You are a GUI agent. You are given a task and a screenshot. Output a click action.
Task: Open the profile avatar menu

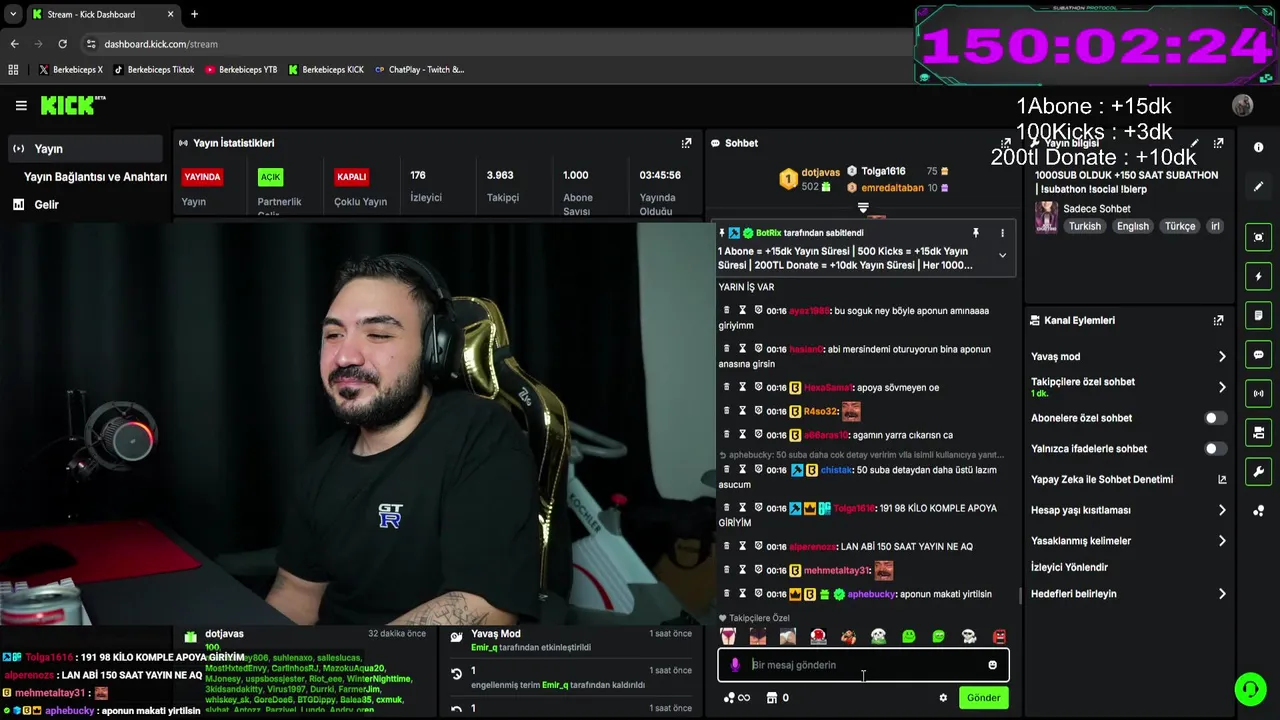pos(1243,105)
